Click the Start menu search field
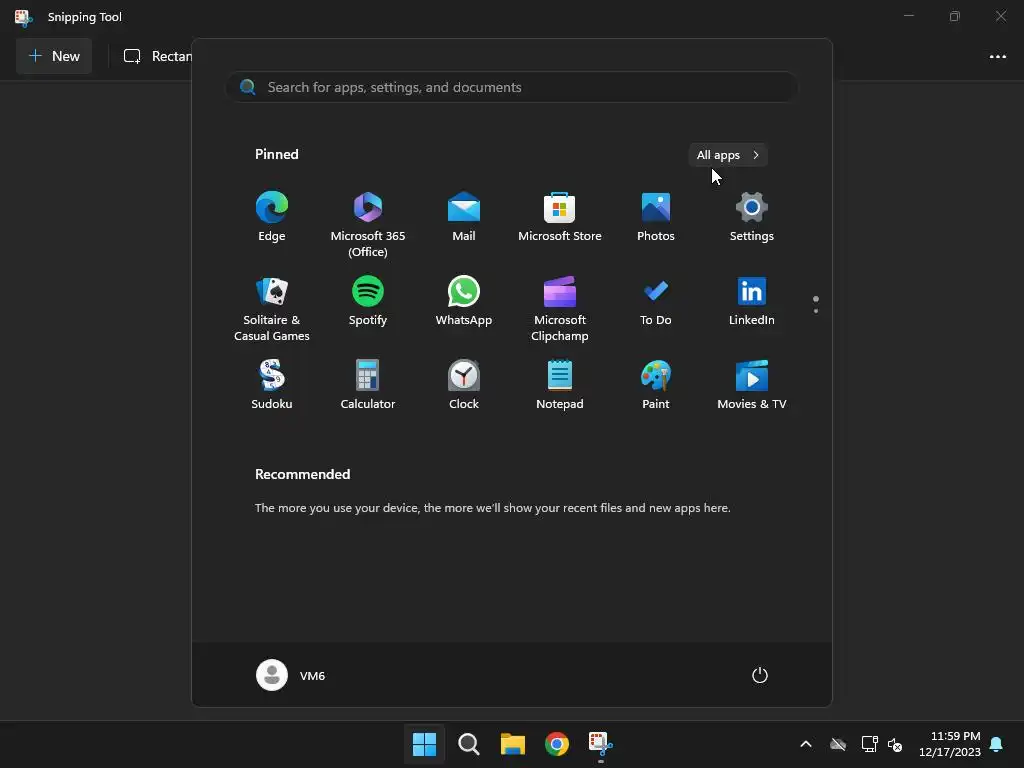 tap(511, 87)
